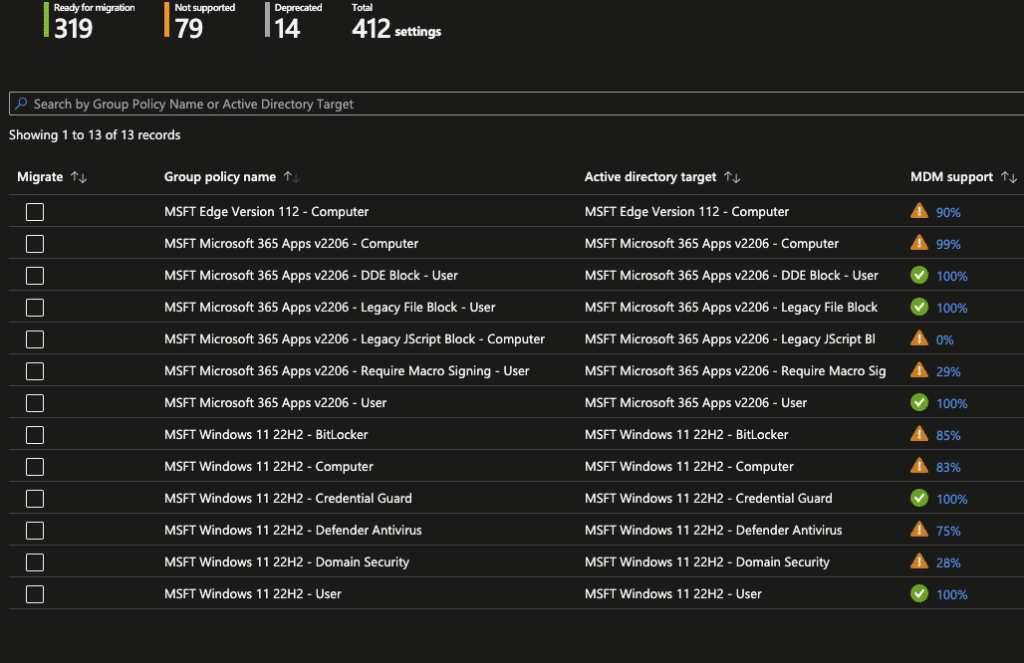Click warning icon for Edge Version 112 row

(x=919, y=211)
